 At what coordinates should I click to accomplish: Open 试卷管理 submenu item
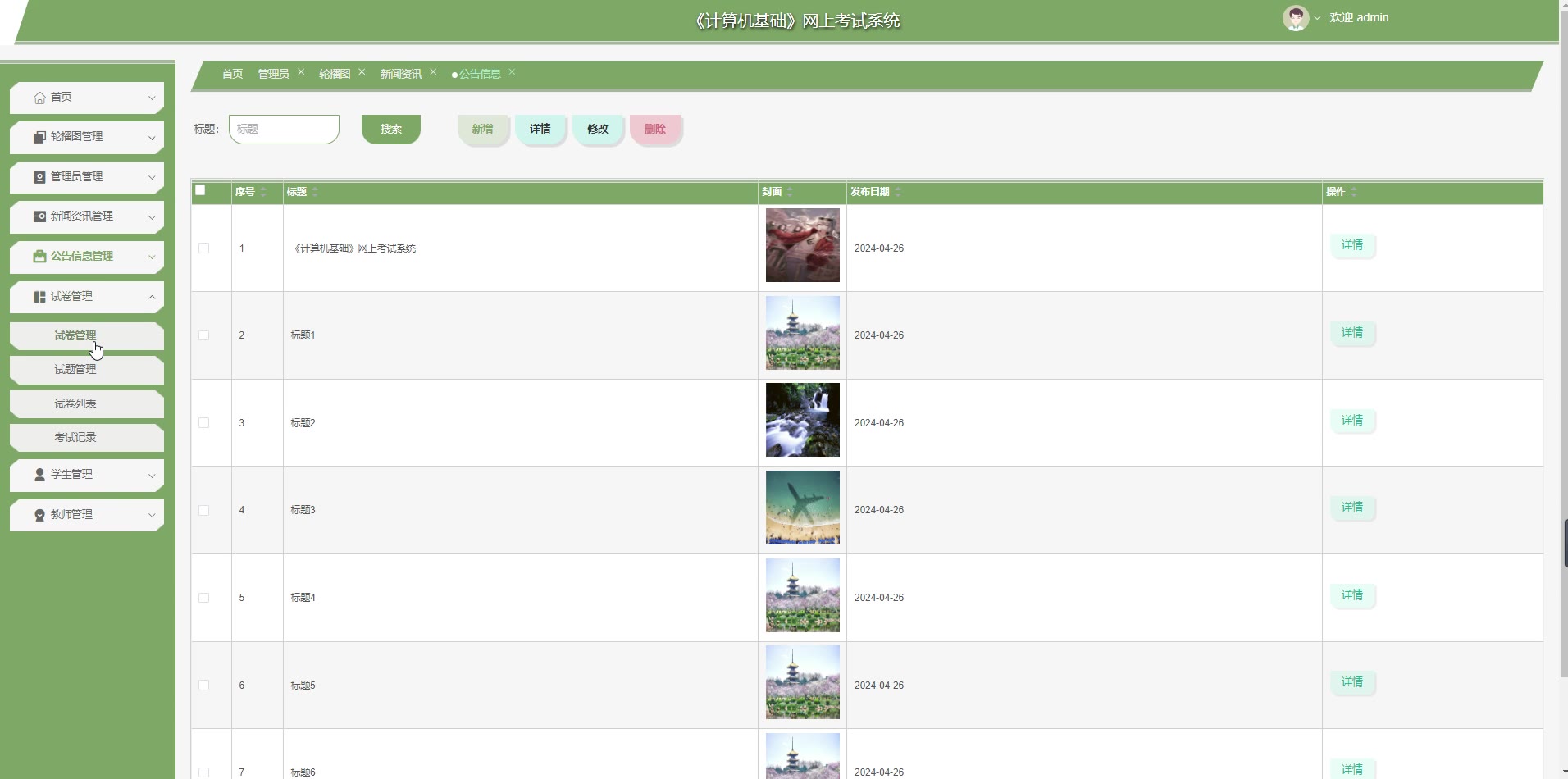coord(87,336)
